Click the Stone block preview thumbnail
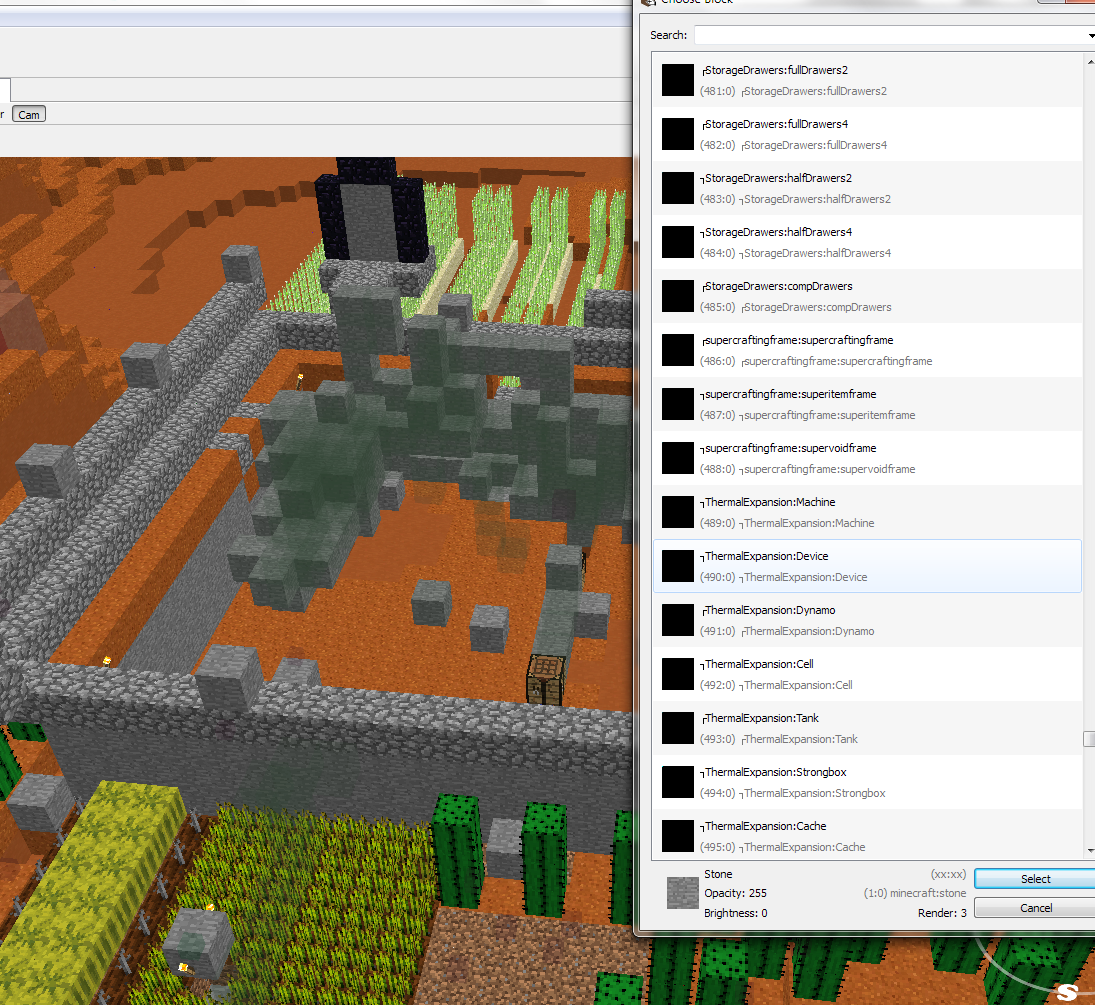1095x1005 pixels. 682,893
